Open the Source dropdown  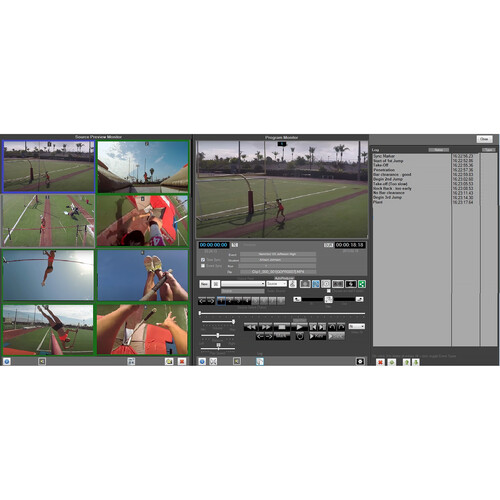click(x=276, y=284)
